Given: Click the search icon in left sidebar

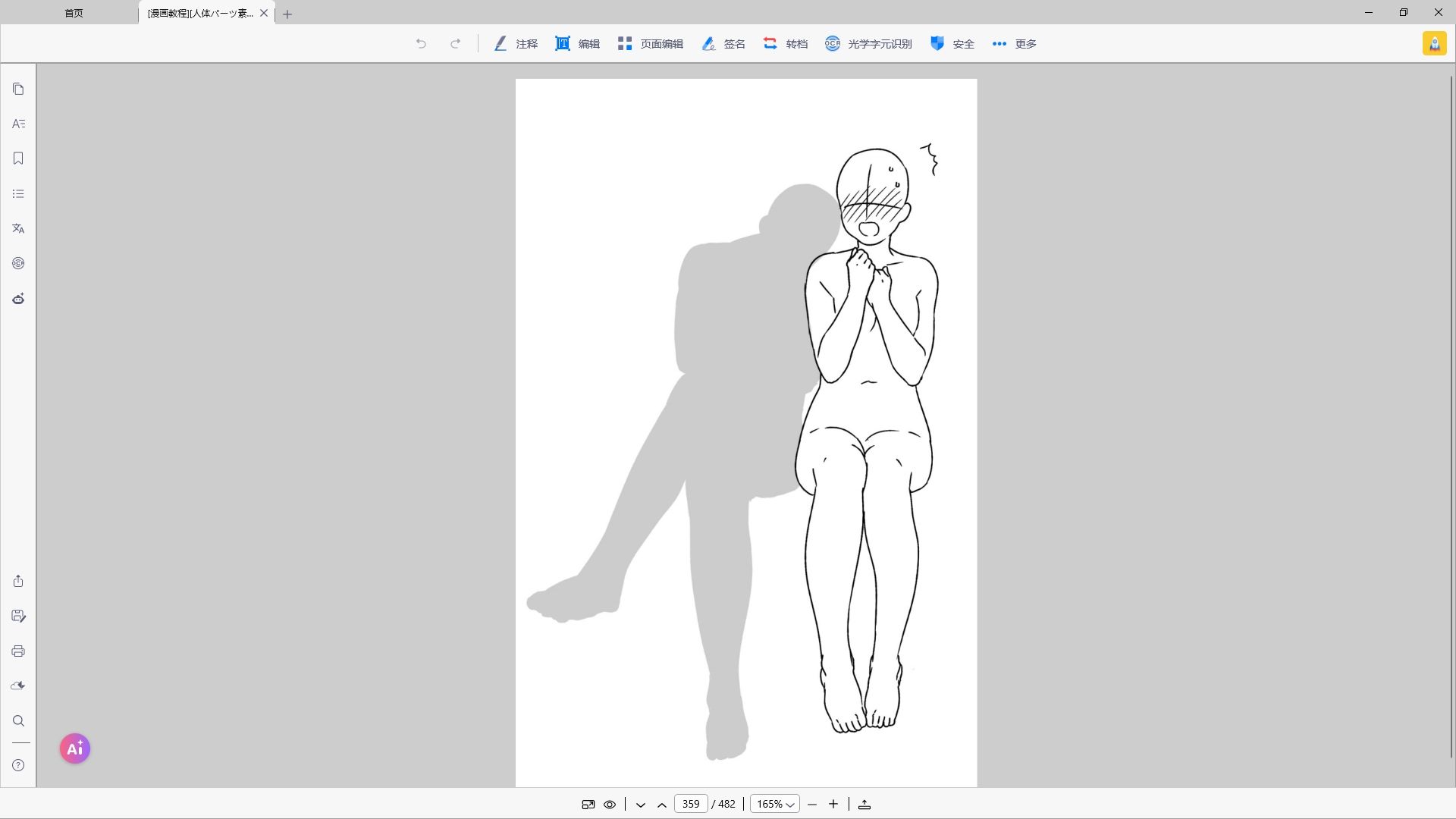Looking at the screenshot, I should tap(18, 721).
